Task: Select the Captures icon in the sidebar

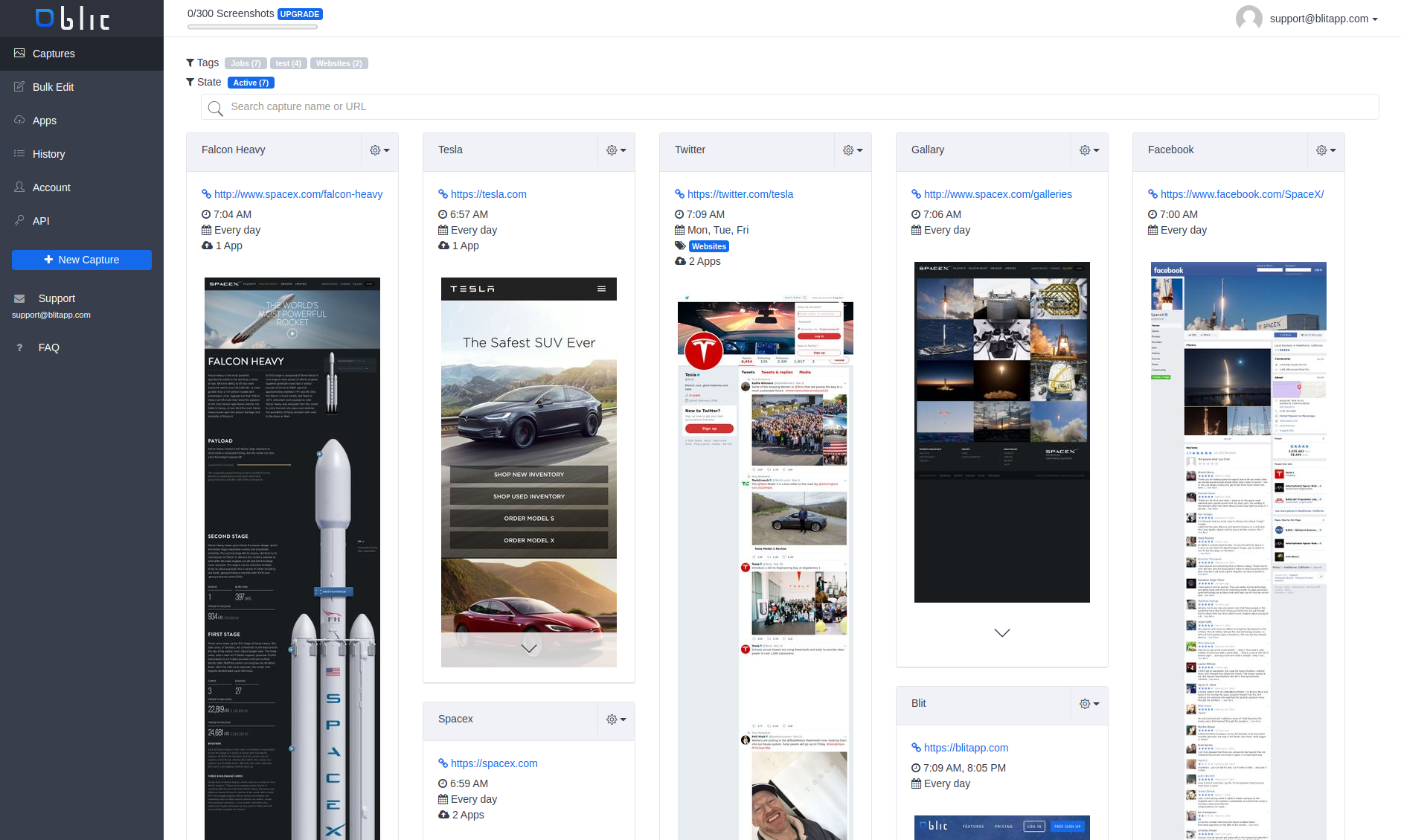Action: (x=20, y=53)
